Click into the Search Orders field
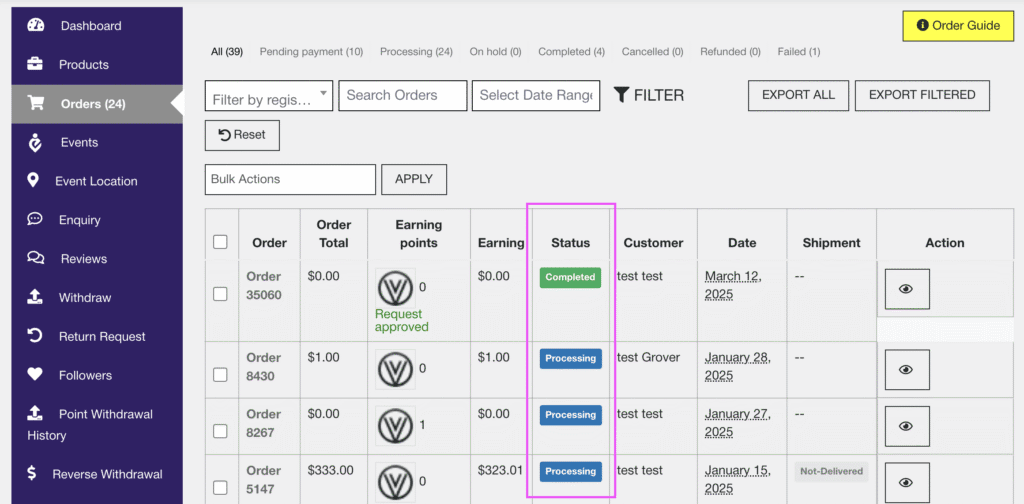 pyautogui.click(x=403, y=96)
